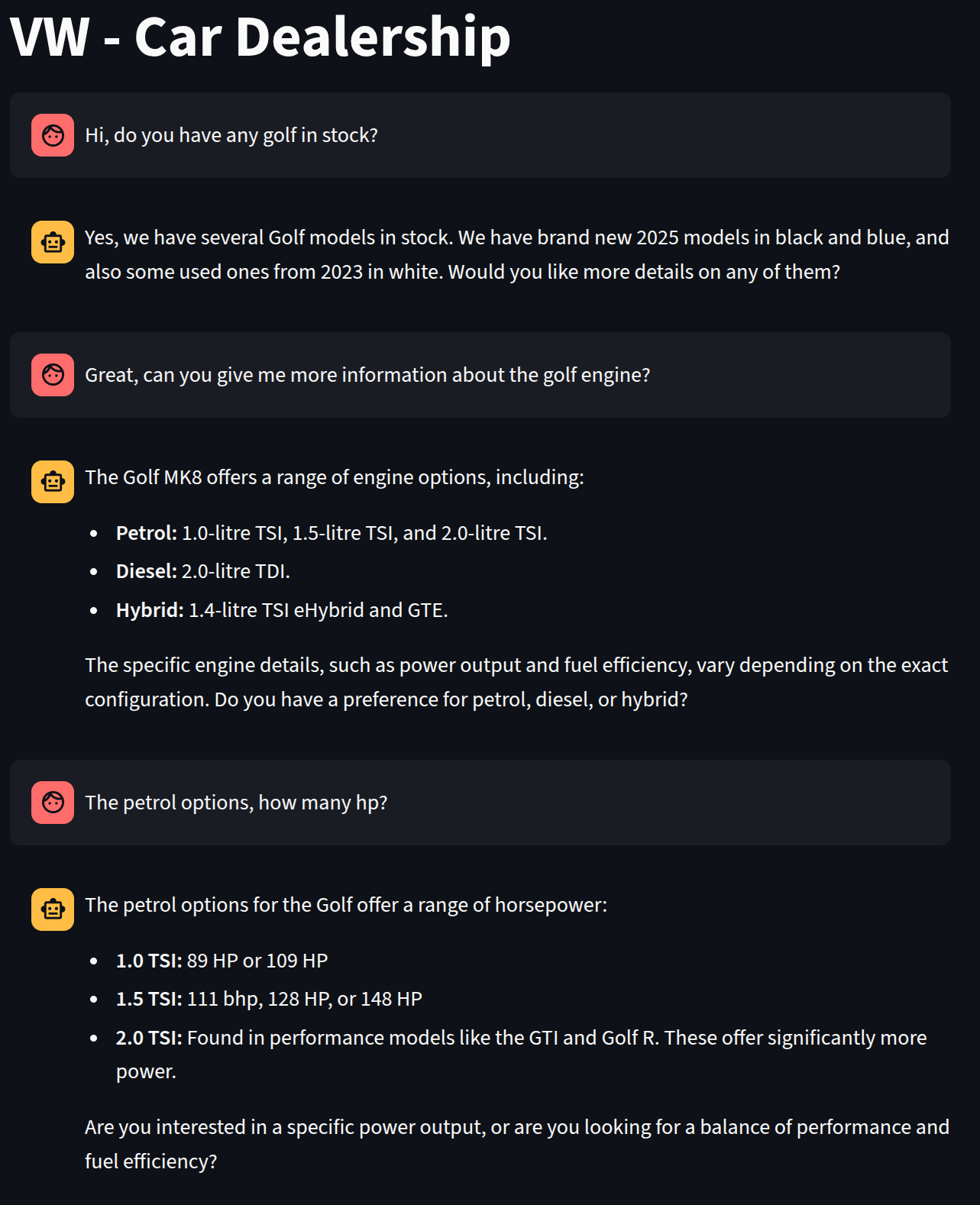Click the user avatar beside the golf engine question

(x=53, y=375)
